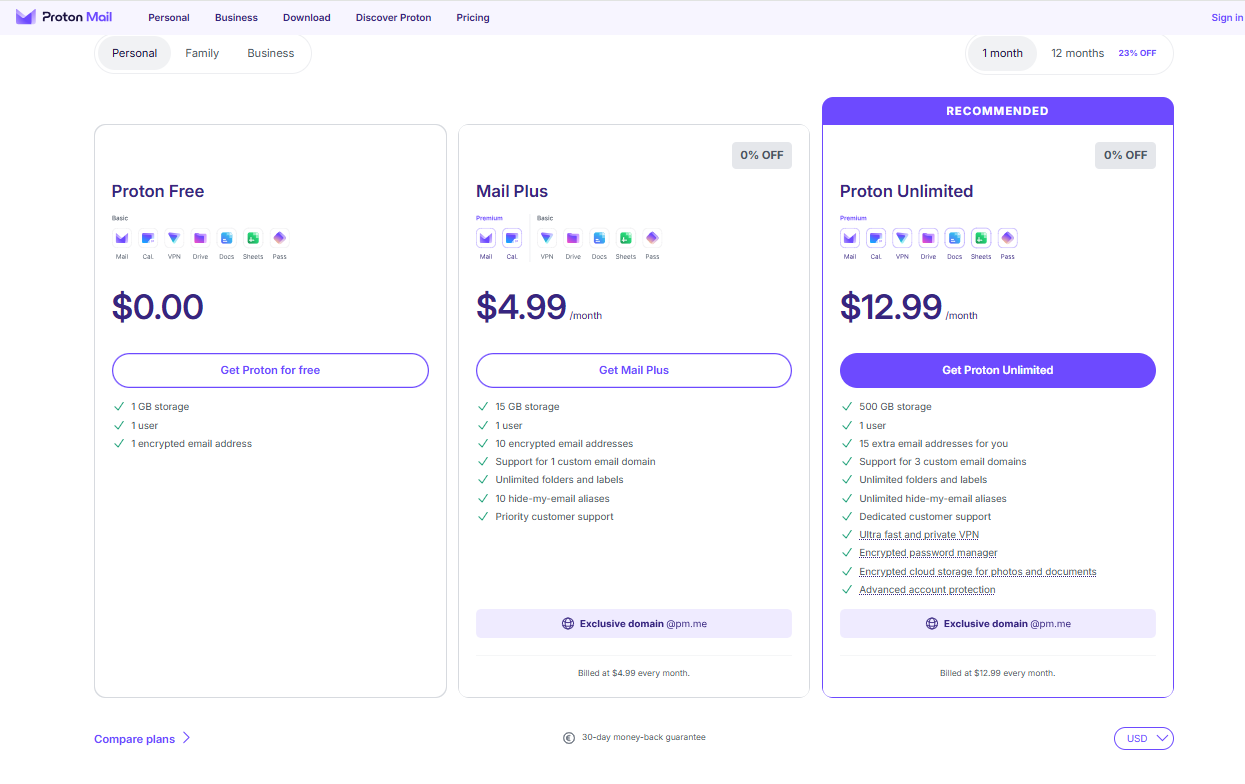Click Docs icon in Proton Free card
Viewport: 1245px width, 784px height.
227,238
